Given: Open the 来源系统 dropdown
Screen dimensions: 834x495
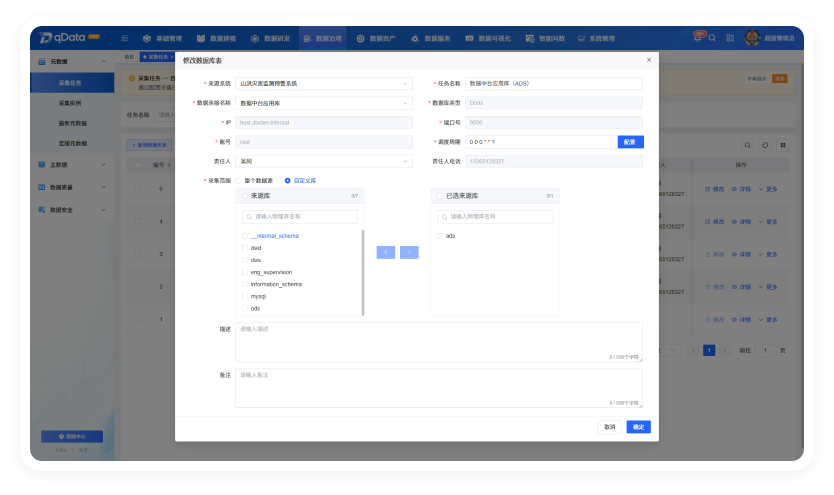Looking at the screenshot, I should pos(323,83).
